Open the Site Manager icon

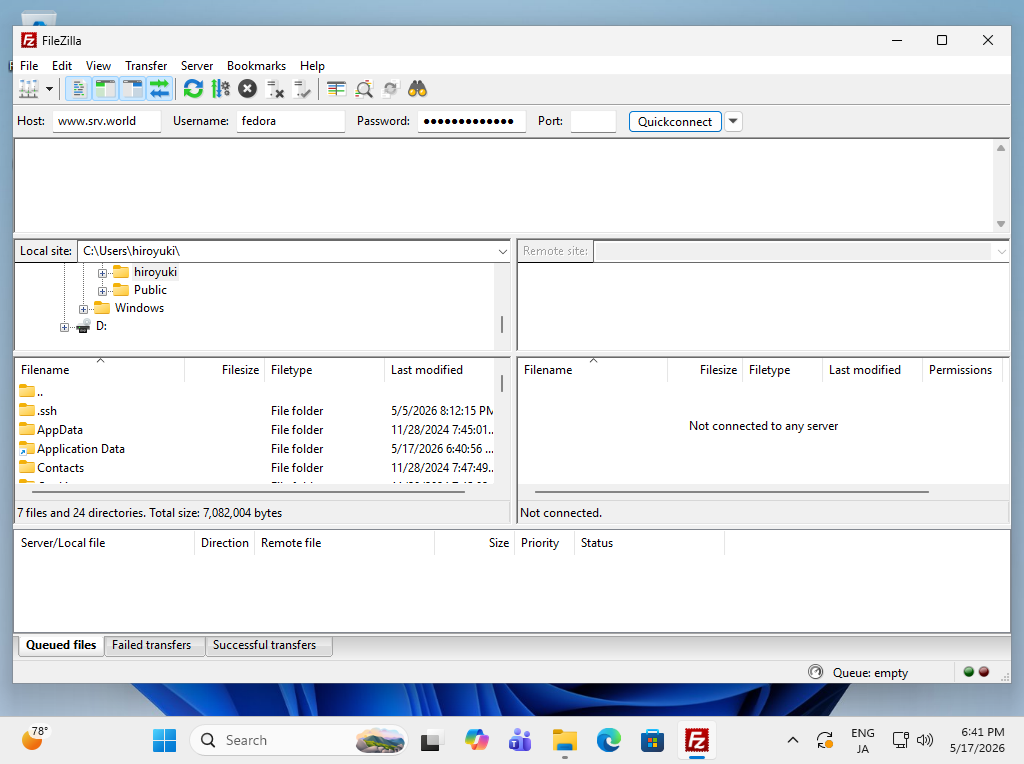(x=29, y=89)
